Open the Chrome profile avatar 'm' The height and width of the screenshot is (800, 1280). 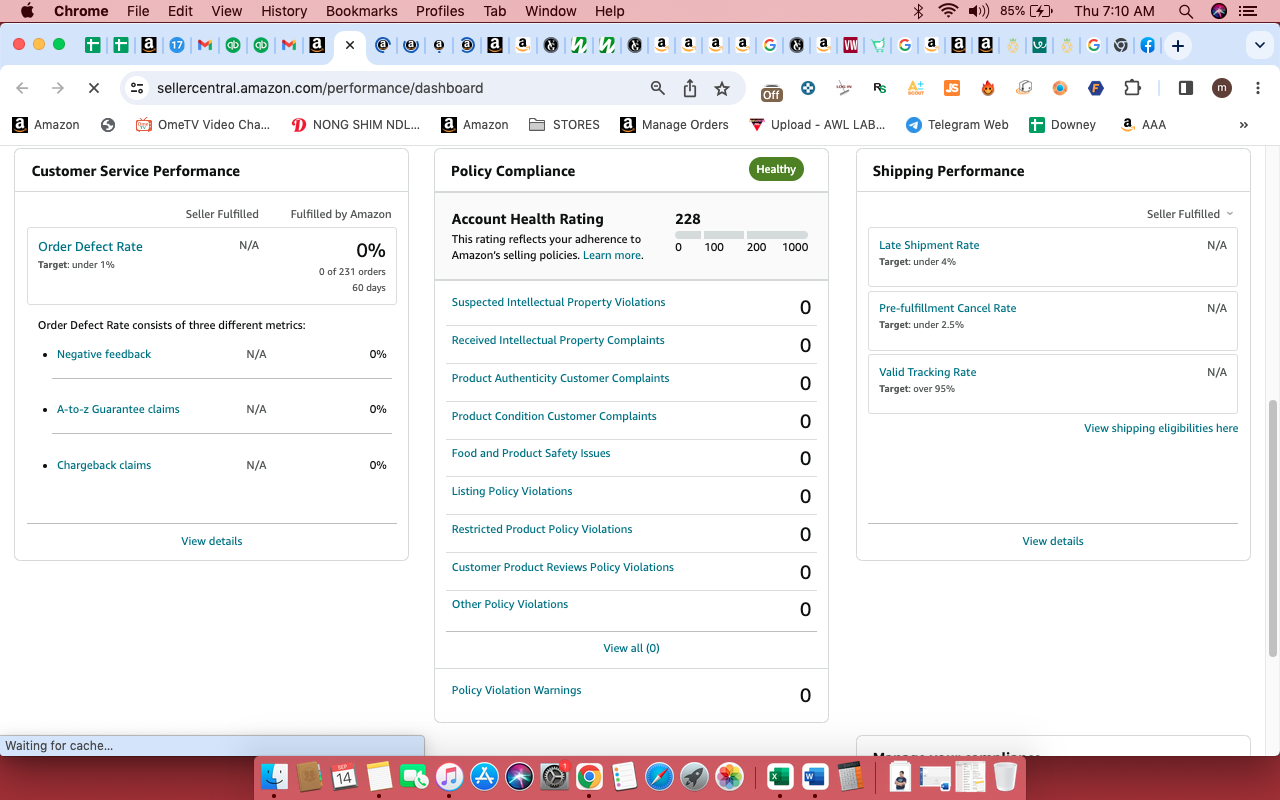tap(1222, 88)
